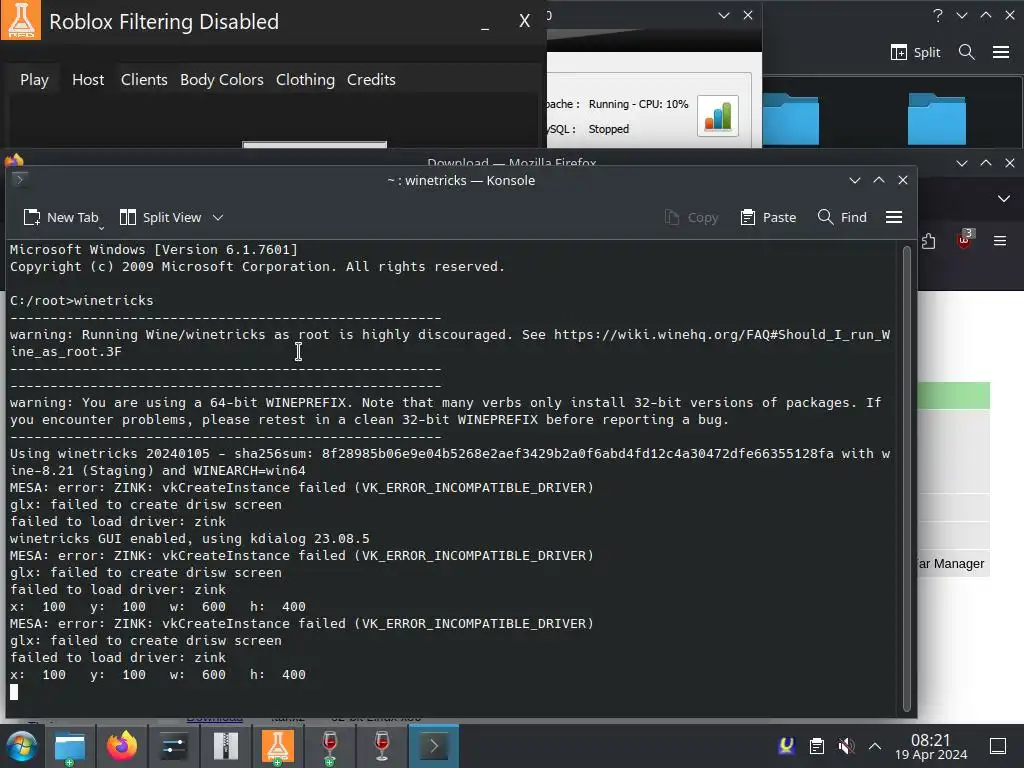Click the 'C:/root>winetricks' command line
The height and width of the screenshot is (768, 1024).
(82, 300)
